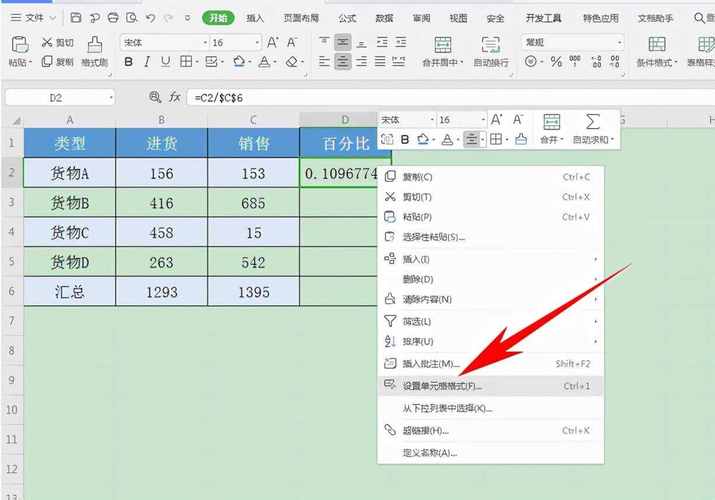The width and height of the screenshot is (715, 500).
Task: Click the increase indent icon in ribbon
Action: (x=401, y=42)
